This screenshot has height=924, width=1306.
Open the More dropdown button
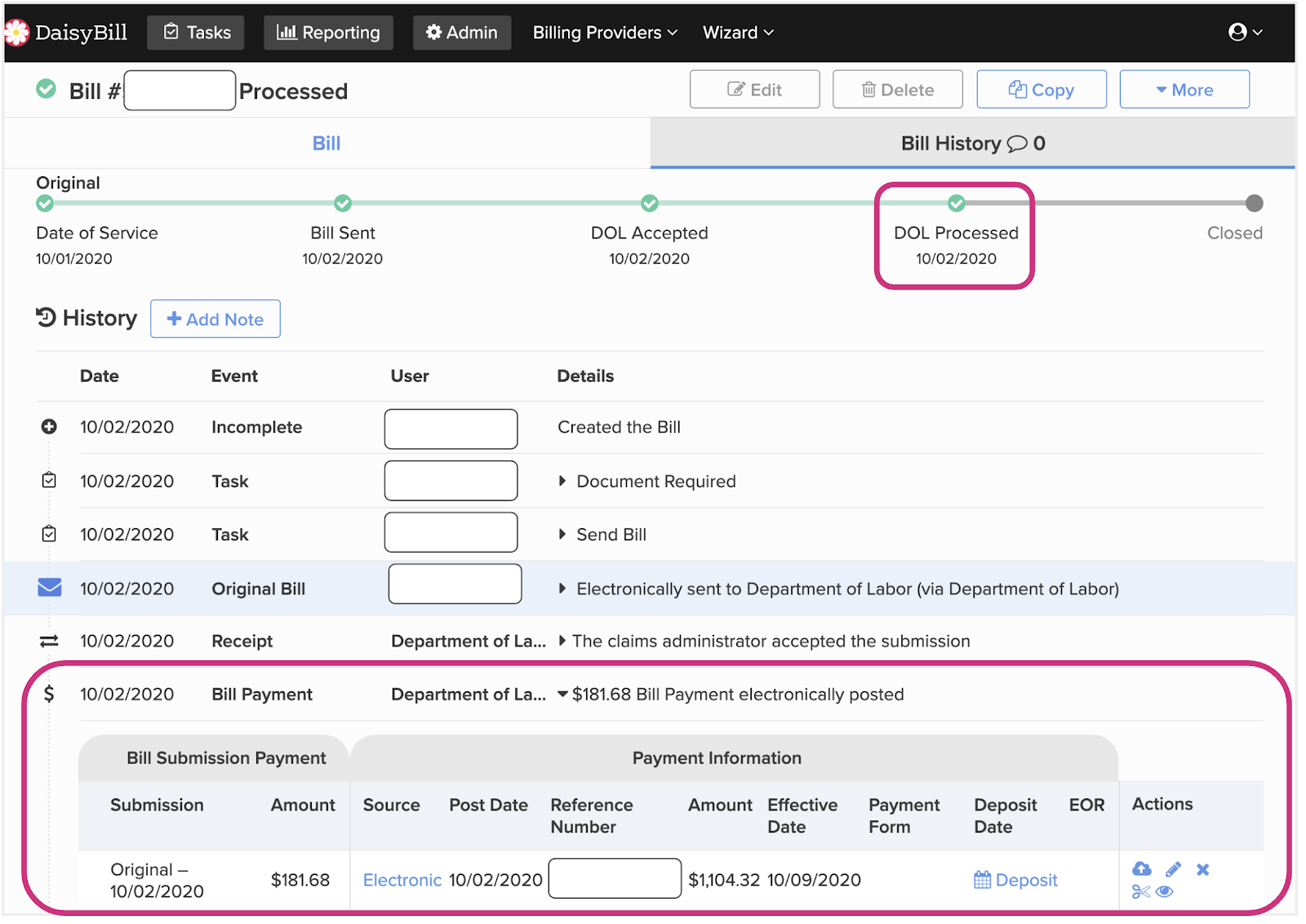pyautogui.click(x=1184, y=90)
